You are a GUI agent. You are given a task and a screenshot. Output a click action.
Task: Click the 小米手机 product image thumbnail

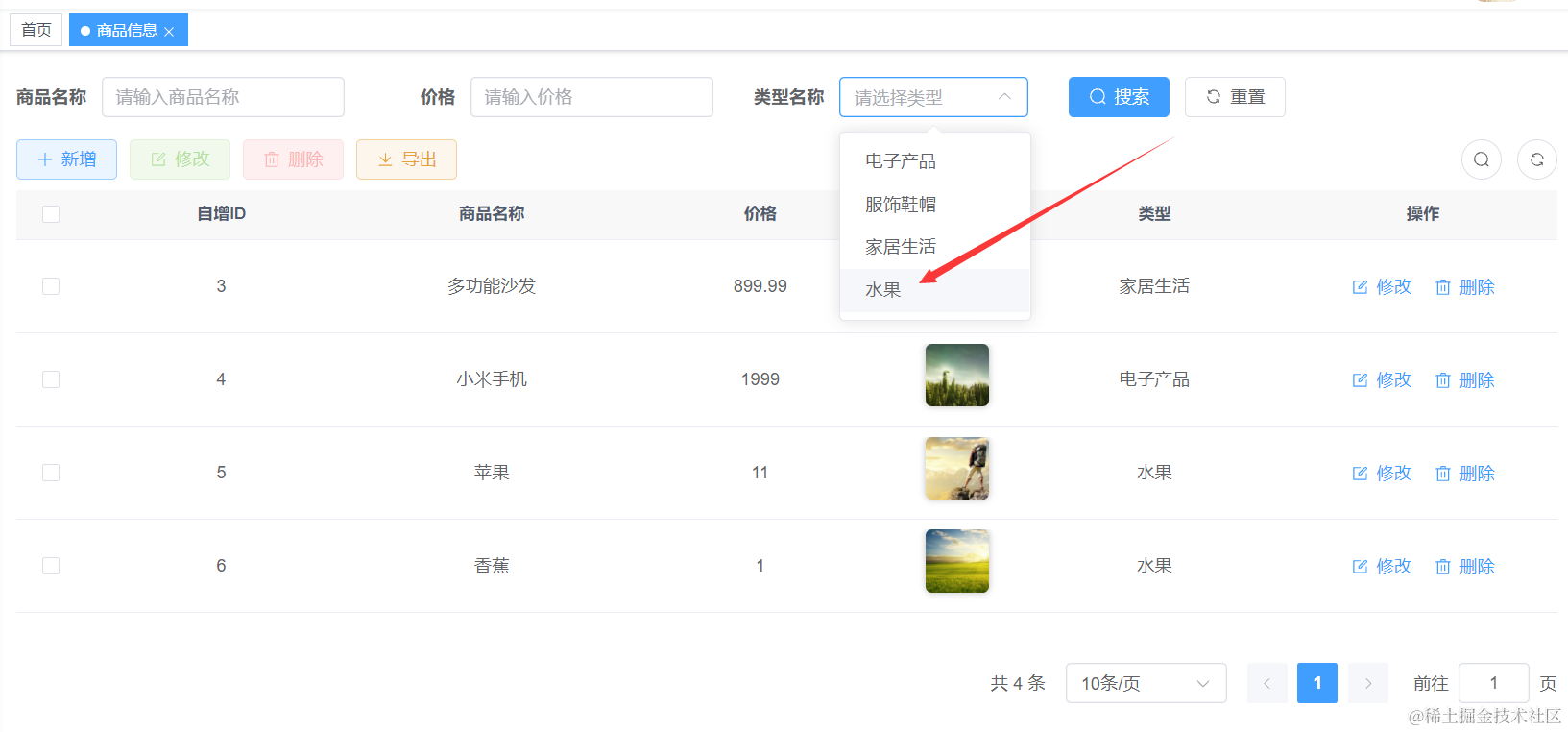956,376
